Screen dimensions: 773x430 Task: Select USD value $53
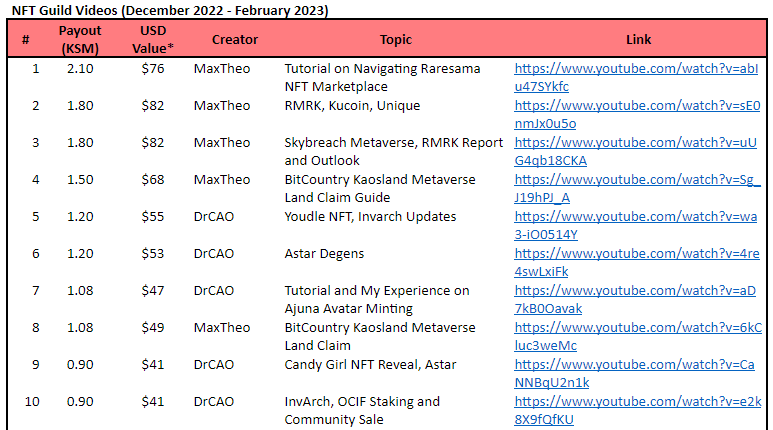tap(153, 253)
